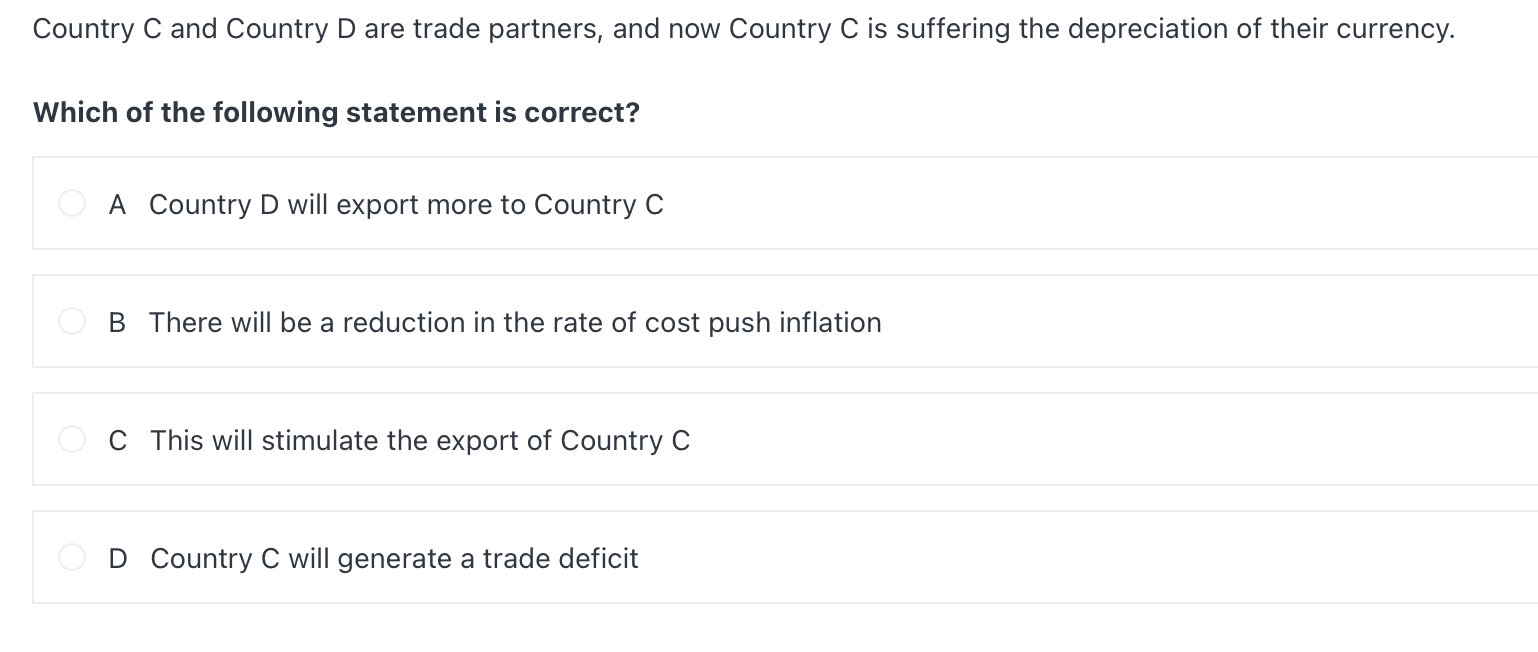
Task: Click the letter label A
Action: (x=117, y=203)
